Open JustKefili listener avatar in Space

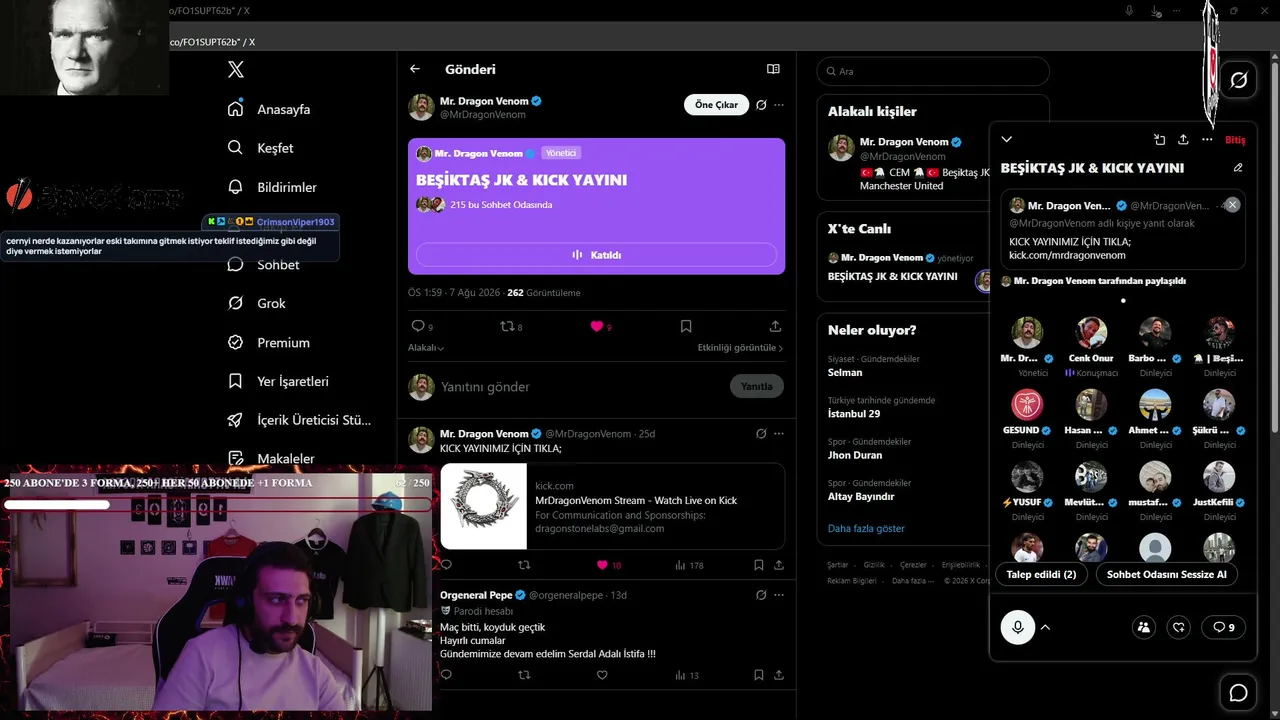[x=1219, y=476]
